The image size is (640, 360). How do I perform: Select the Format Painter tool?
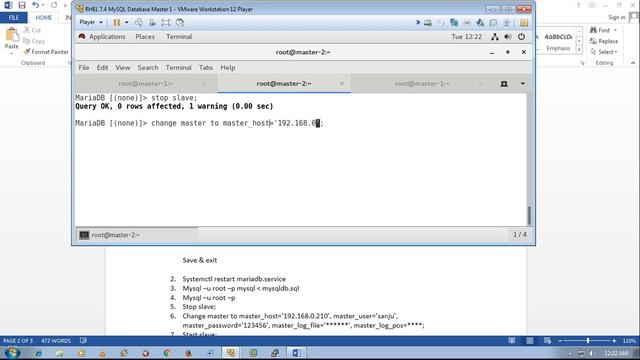tap(46, 52)
